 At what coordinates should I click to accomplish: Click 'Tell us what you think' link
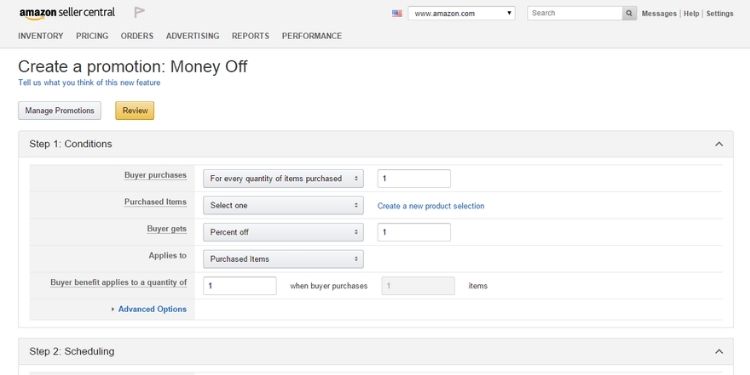[89, 83]
